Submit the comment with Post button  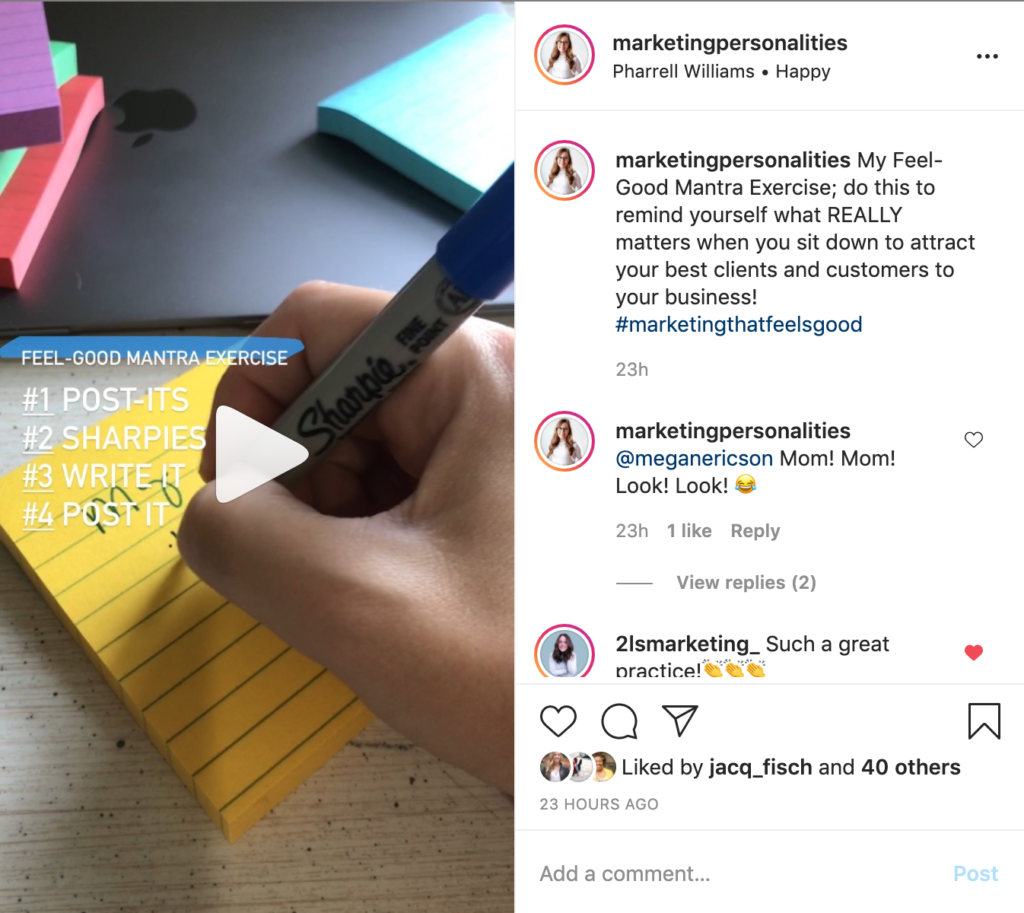[975, 873]
